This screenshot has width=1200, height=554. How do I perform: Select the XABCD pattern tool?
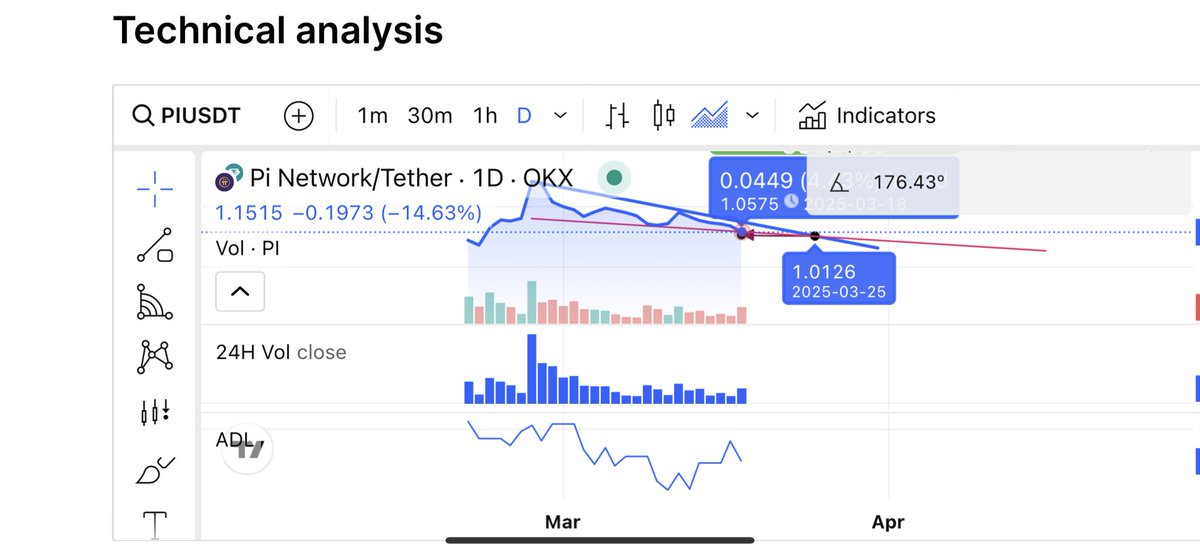pyautogui.click(x=154, y=356)
